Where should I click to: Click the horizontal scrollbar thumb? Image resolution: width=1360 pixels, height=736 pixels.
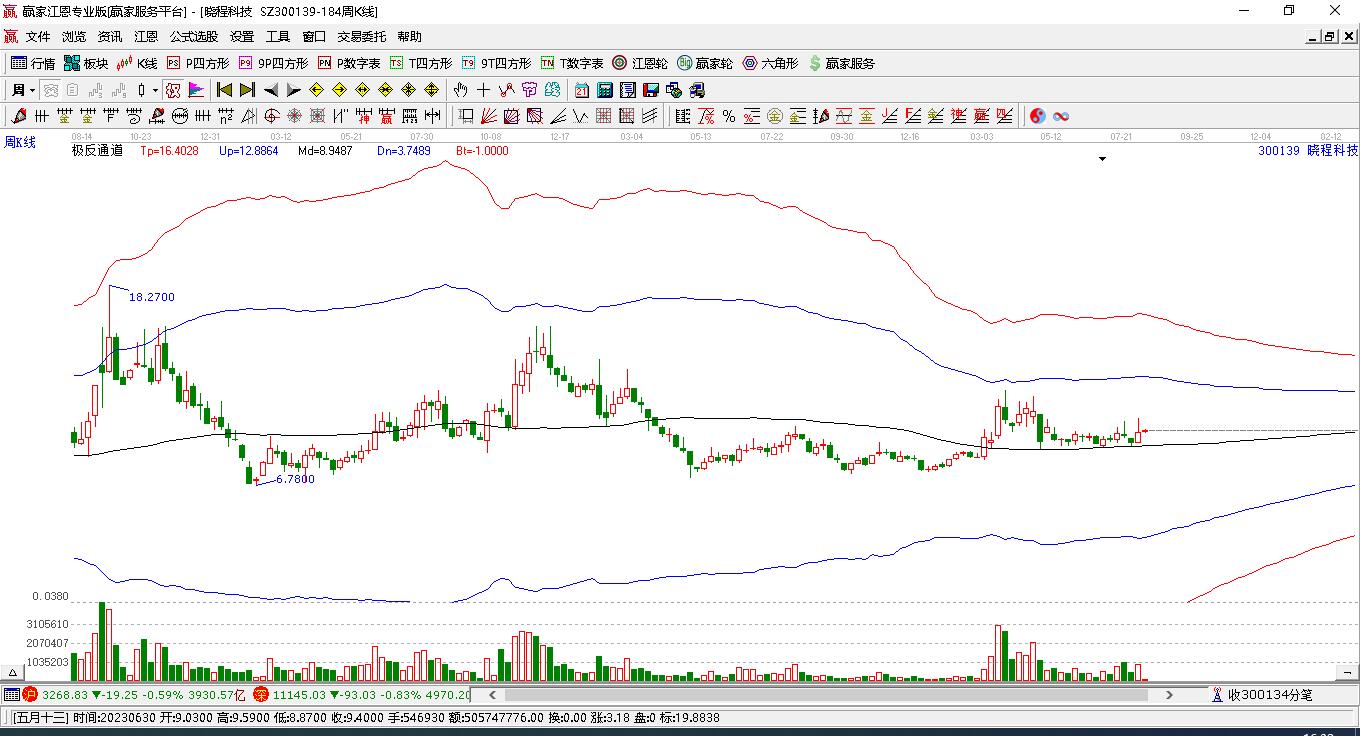[x=827, y=694]
